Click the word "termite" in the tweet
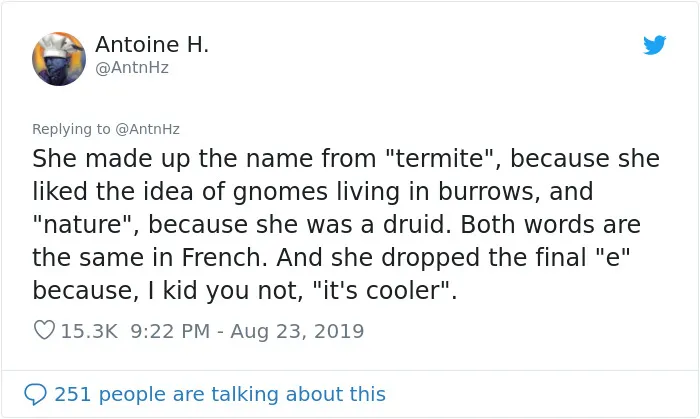The image size is (700, 419). tap(441, 158)
